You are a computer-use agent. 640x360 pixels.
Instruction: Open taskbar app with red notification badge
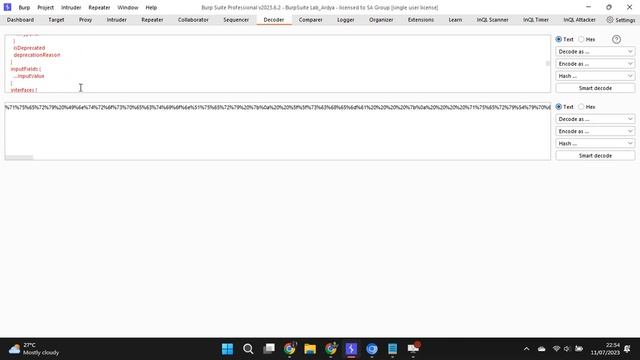coord(413,349)
